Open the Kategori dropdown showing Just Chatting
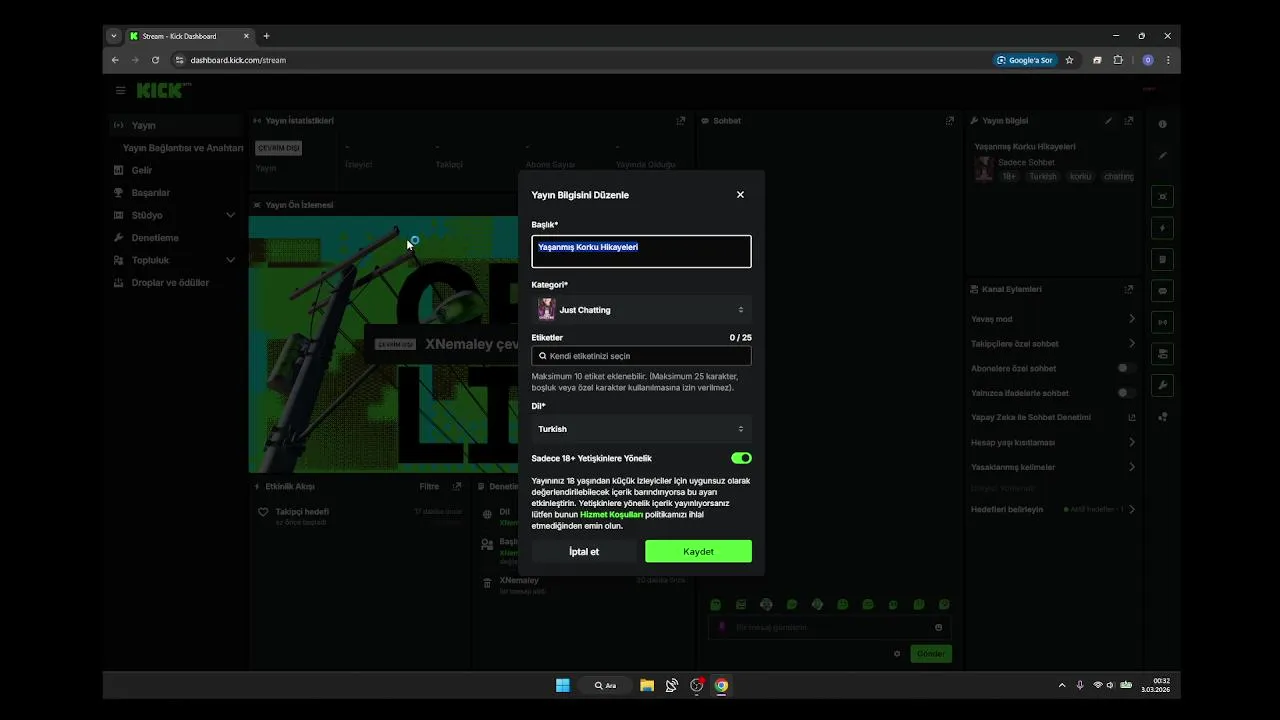 tap(641, 310)
